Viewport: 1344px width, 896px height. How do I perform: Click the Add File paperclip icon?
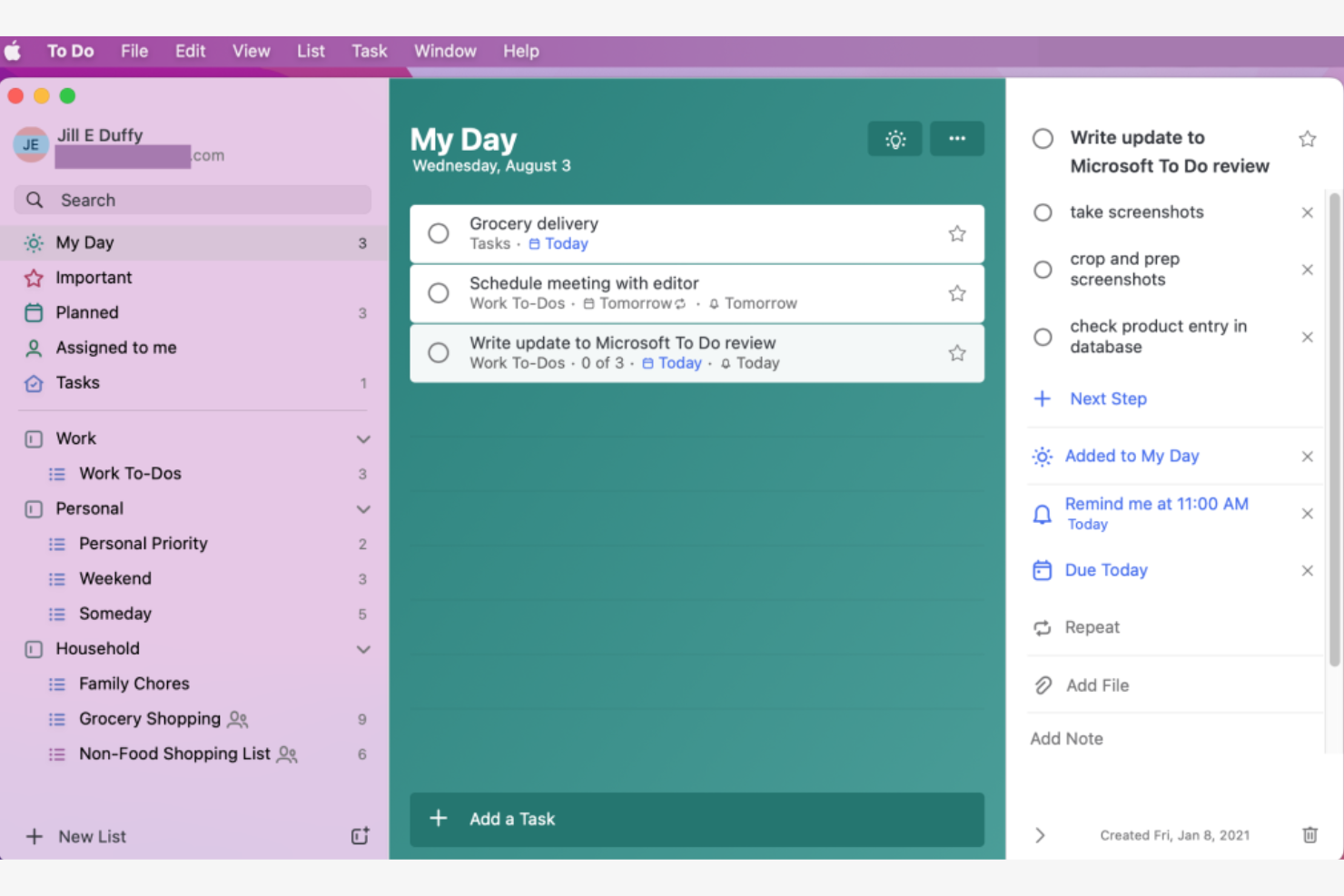pos(1043,685)
